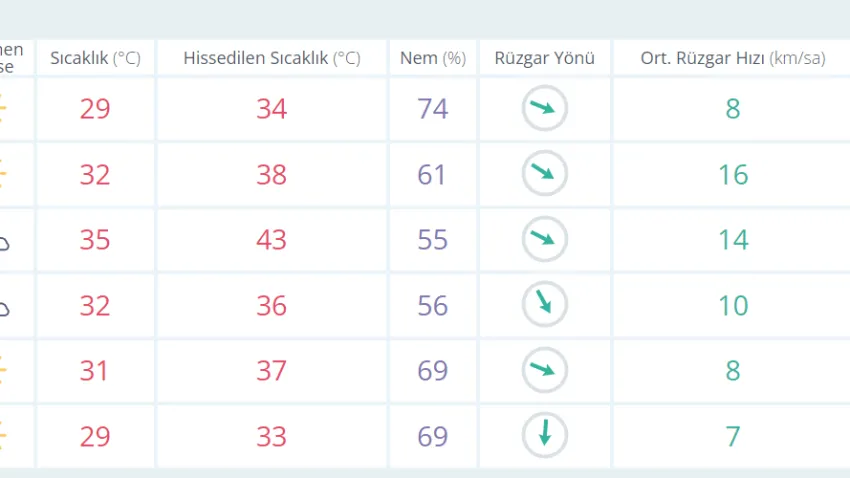This screenshot has width=850, height=478.
Task: Select the wind speed value 14
Action: 732,240
